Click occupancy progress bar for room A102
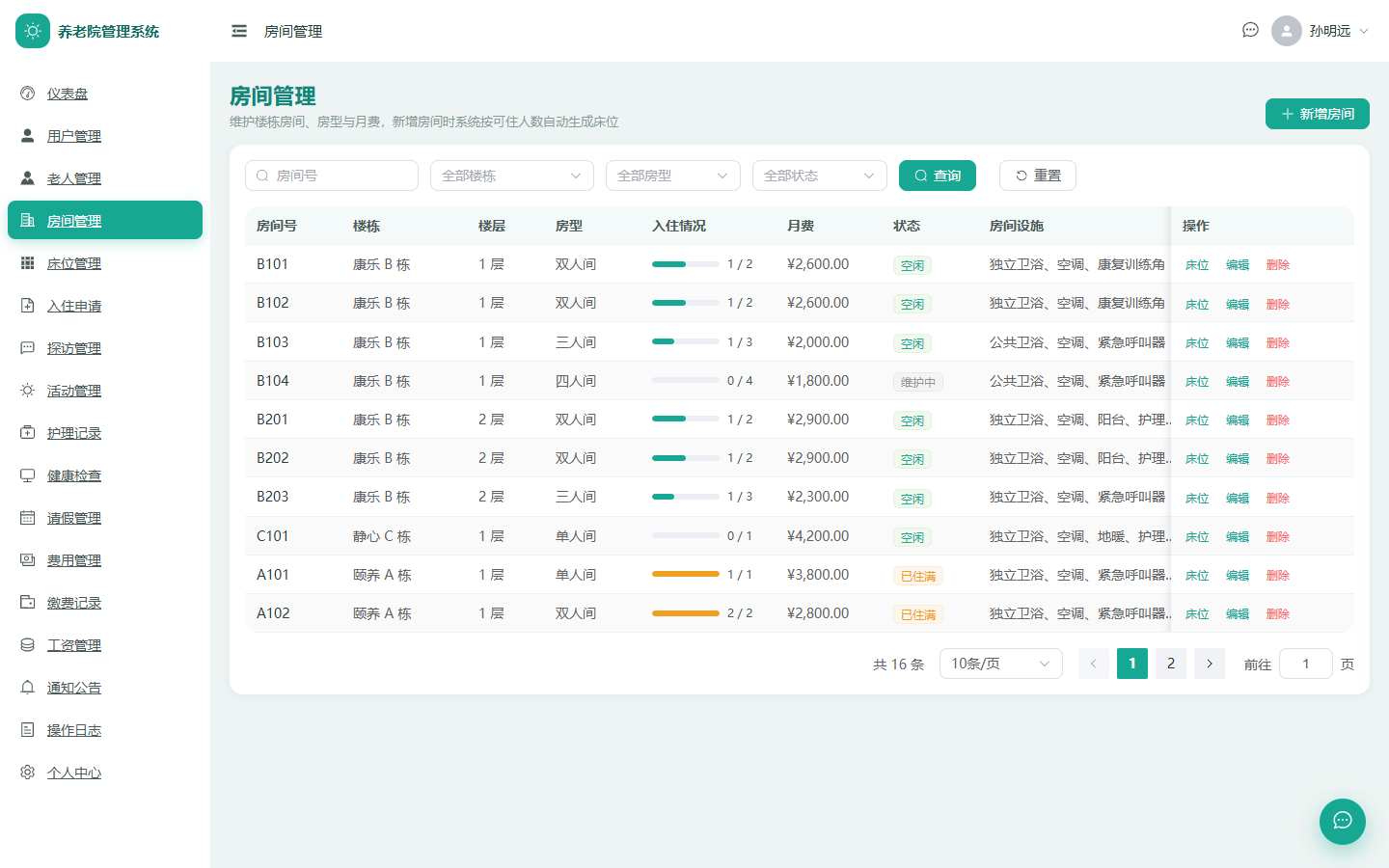The height and width of the screenshot is (868, 1389). [686, 613]
